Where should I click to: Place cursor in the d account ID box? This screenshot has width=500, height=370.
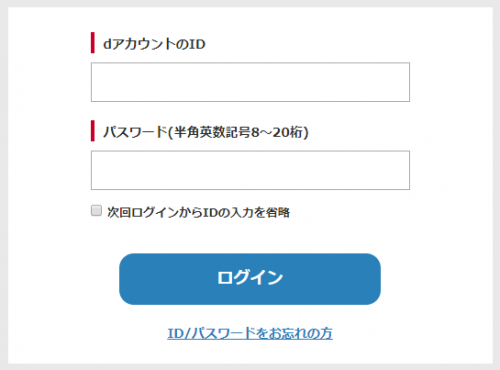(x=250, y=82)
